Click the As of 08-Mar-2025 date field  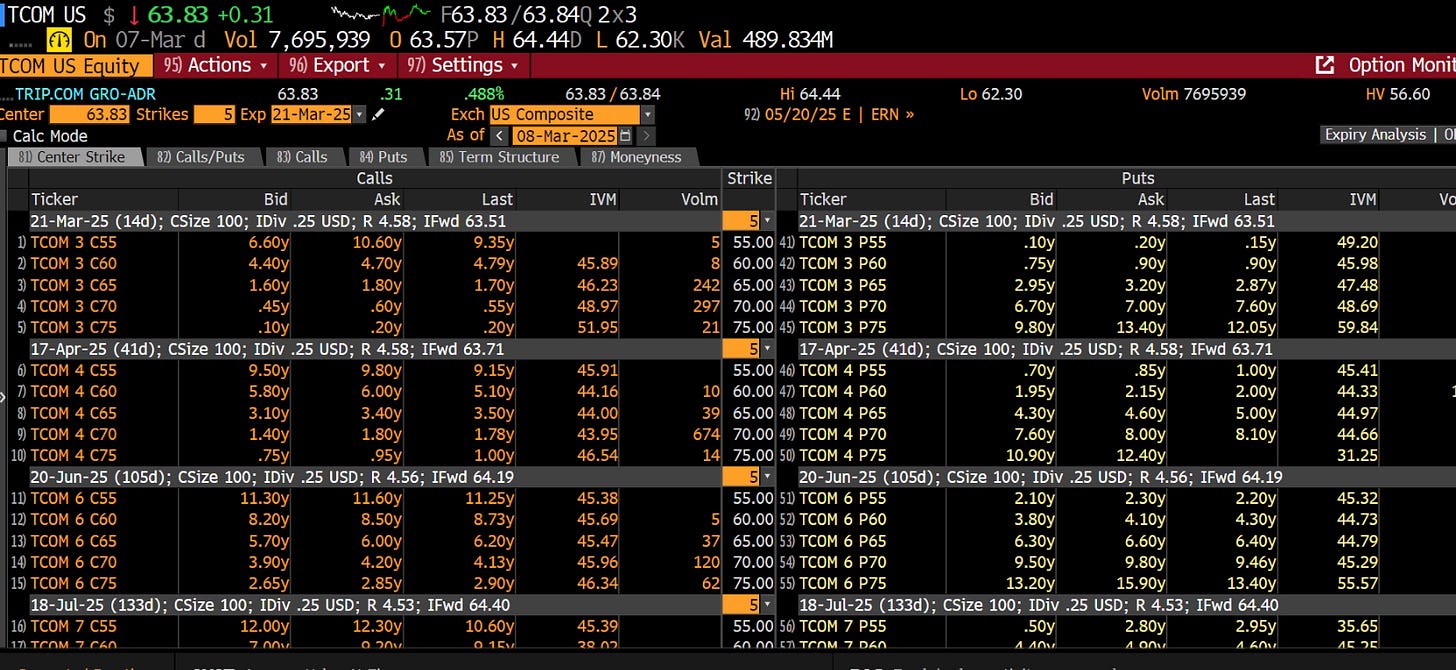click(x=567, y=135)
